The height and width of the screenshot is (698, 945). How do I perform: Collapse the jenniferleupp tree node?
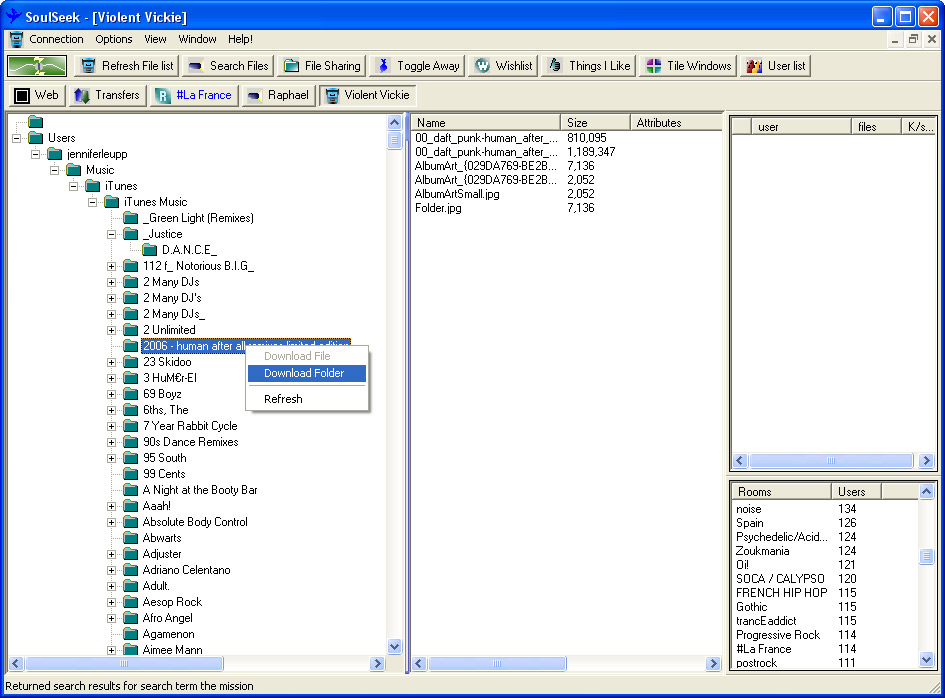(x=36, y=154)
